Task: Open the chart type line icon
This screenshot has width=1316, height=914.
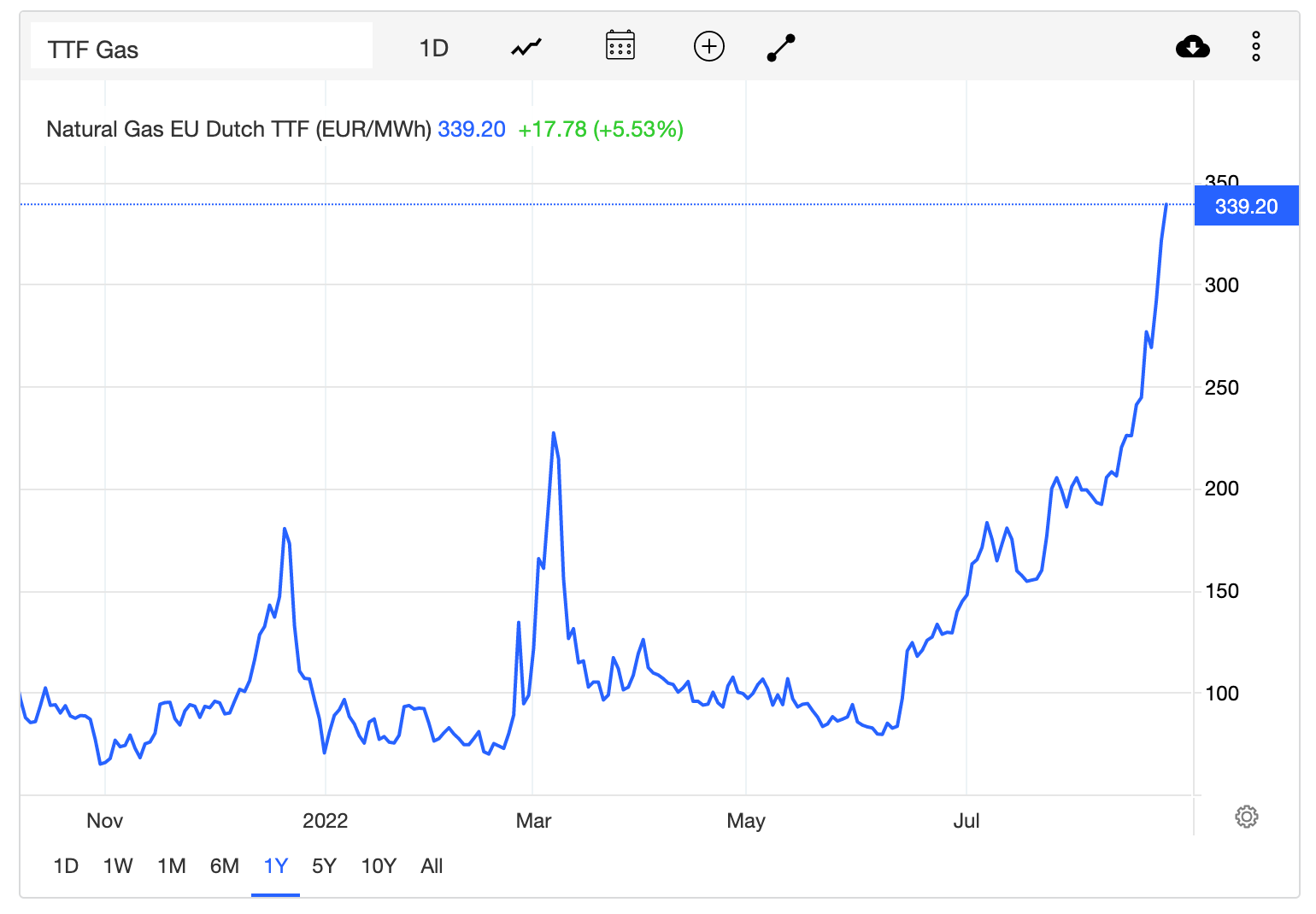Action: [526, 47]
